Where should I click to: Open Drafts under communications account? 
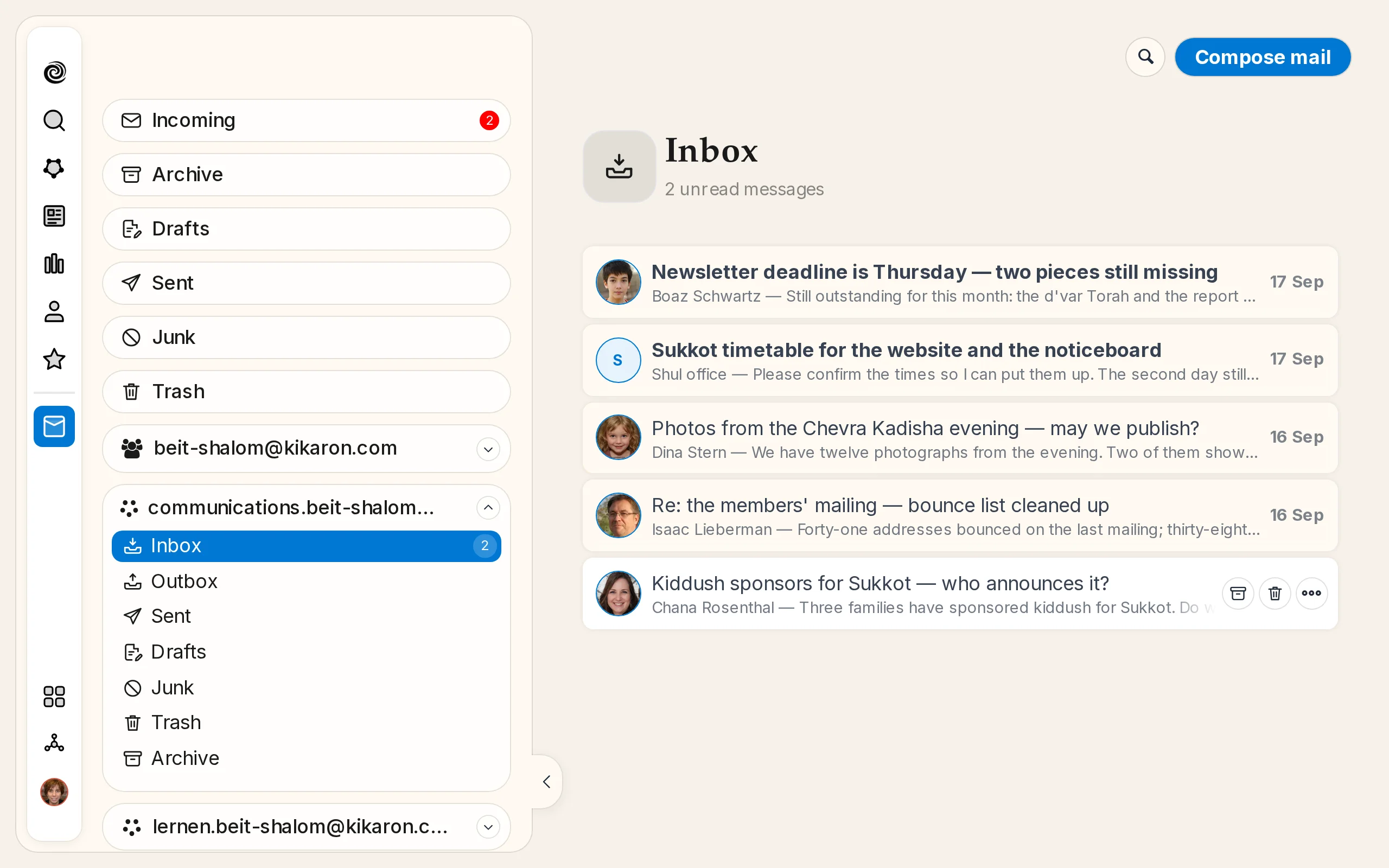[x=307, y=652]
